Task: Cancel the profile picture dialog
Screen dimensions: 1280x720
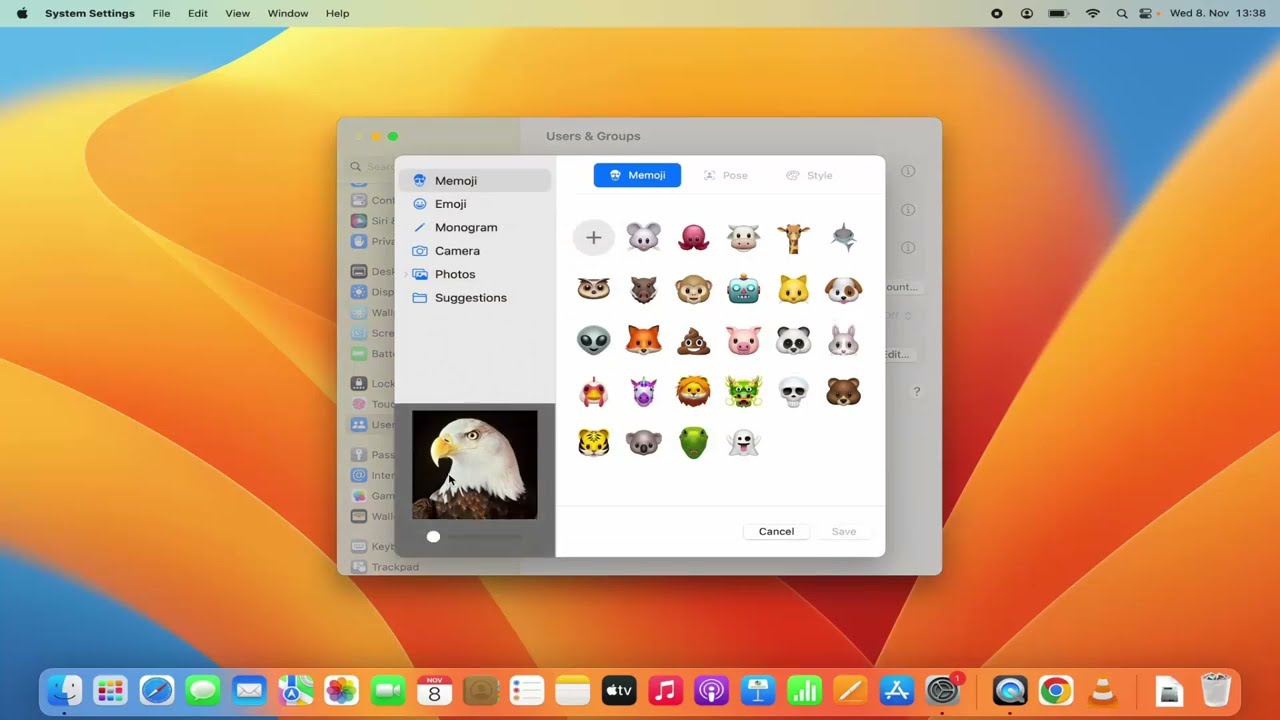Action: click(x=776, y=531)
